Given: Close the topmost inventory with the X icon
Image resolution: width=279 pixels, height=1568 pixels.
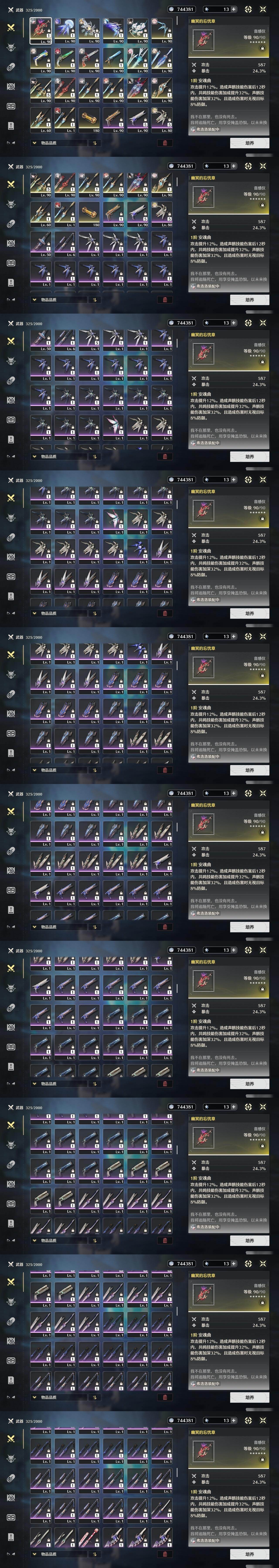Looking at the screenshot, I should [x=263, y=9].
